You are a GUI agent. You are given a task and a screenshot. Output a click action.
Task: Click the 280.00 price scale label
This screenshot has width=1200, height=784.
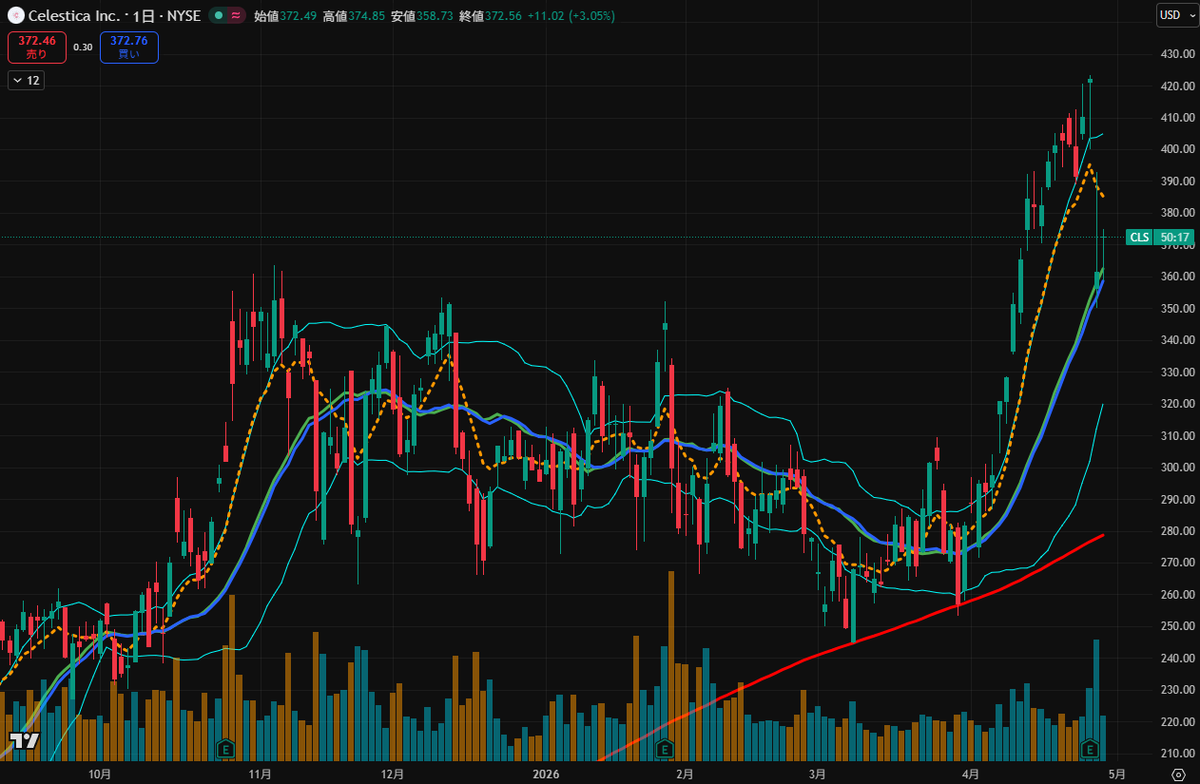tap(1176, 532)
